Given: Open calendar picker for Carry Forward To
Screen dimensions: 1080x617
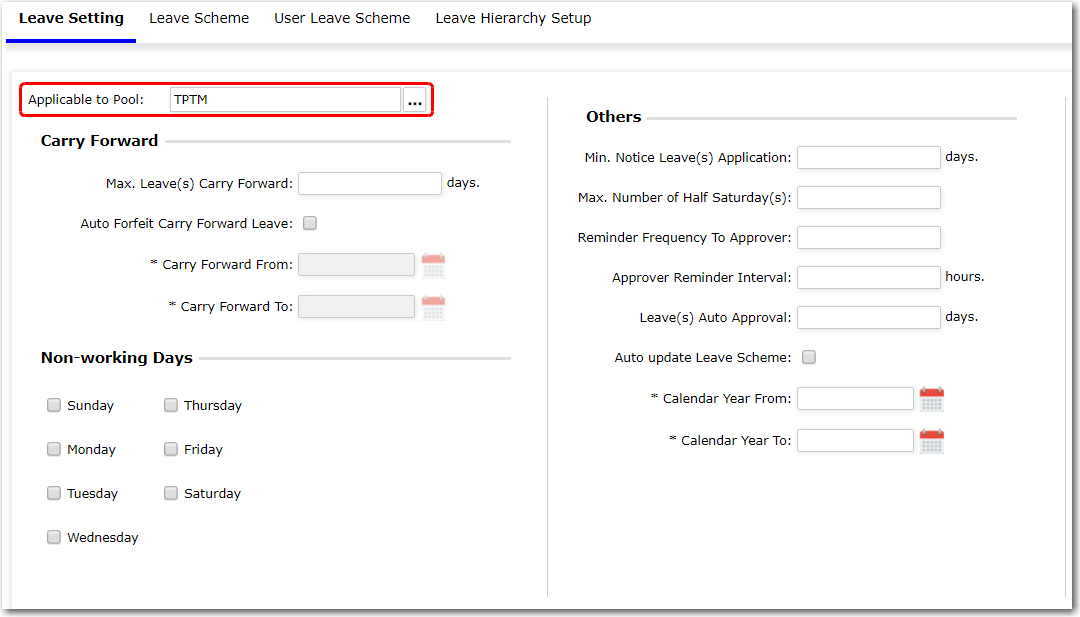Looking at the screenshot, I should (433, 307).
